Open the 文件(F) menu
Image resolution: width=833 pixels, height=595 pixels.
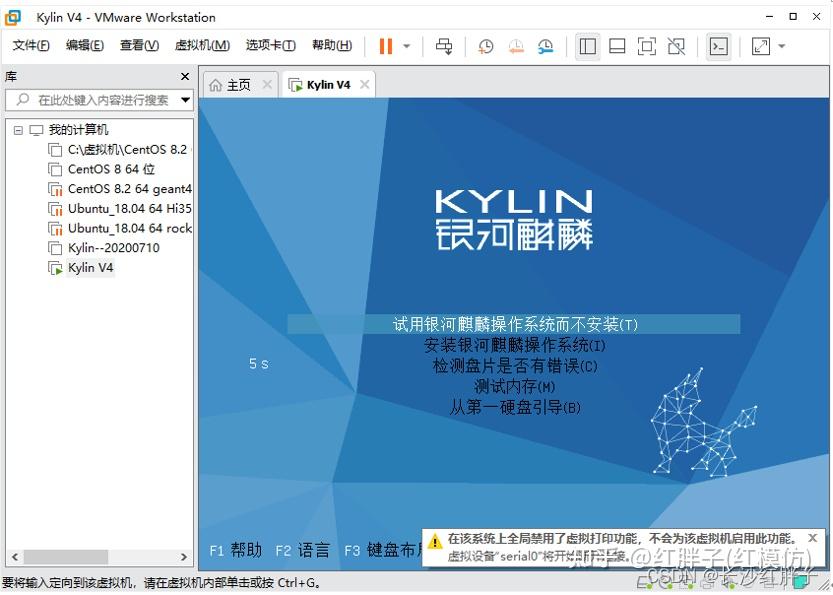tap(31, 46)
